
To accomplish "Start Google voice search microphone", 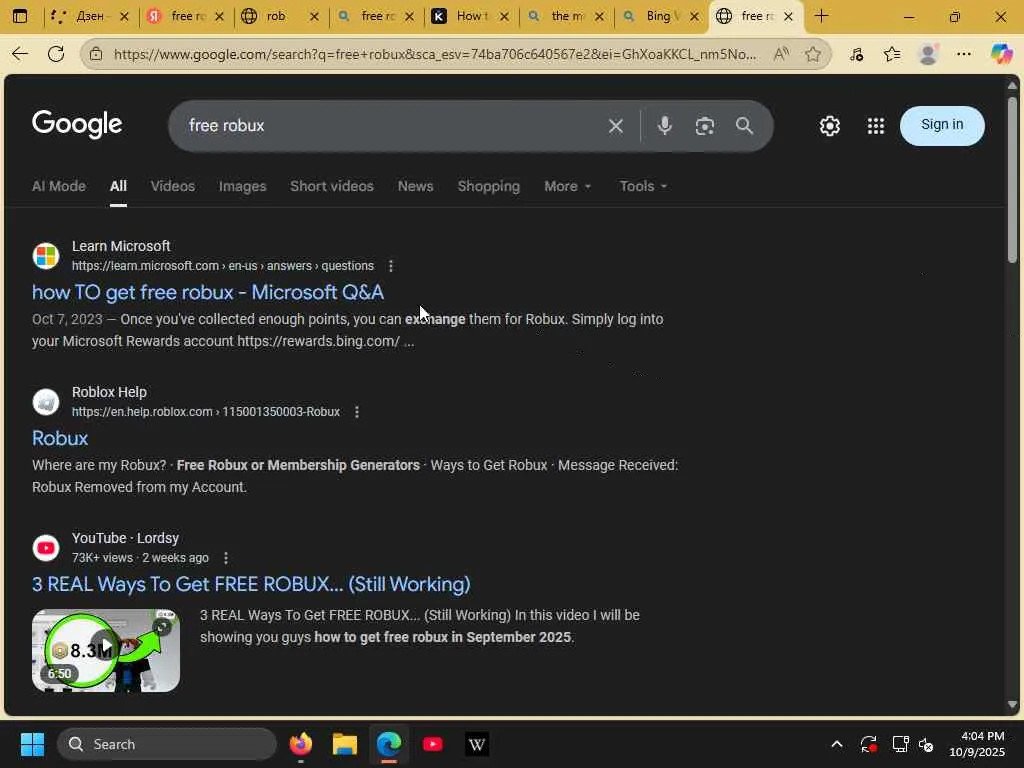I will coord(665,125).
